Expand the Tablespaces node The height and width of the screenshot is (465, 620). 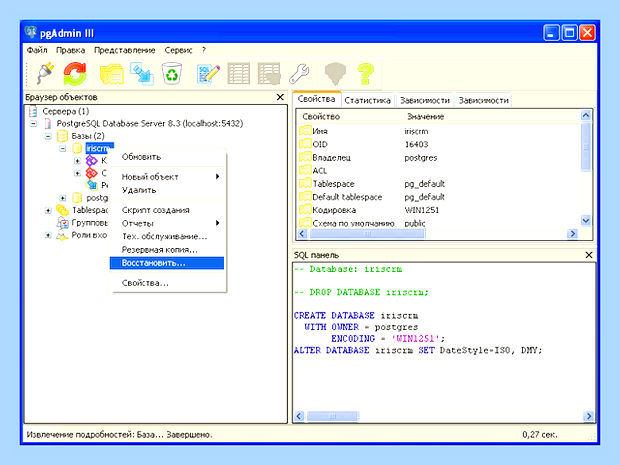coord(48,210)
